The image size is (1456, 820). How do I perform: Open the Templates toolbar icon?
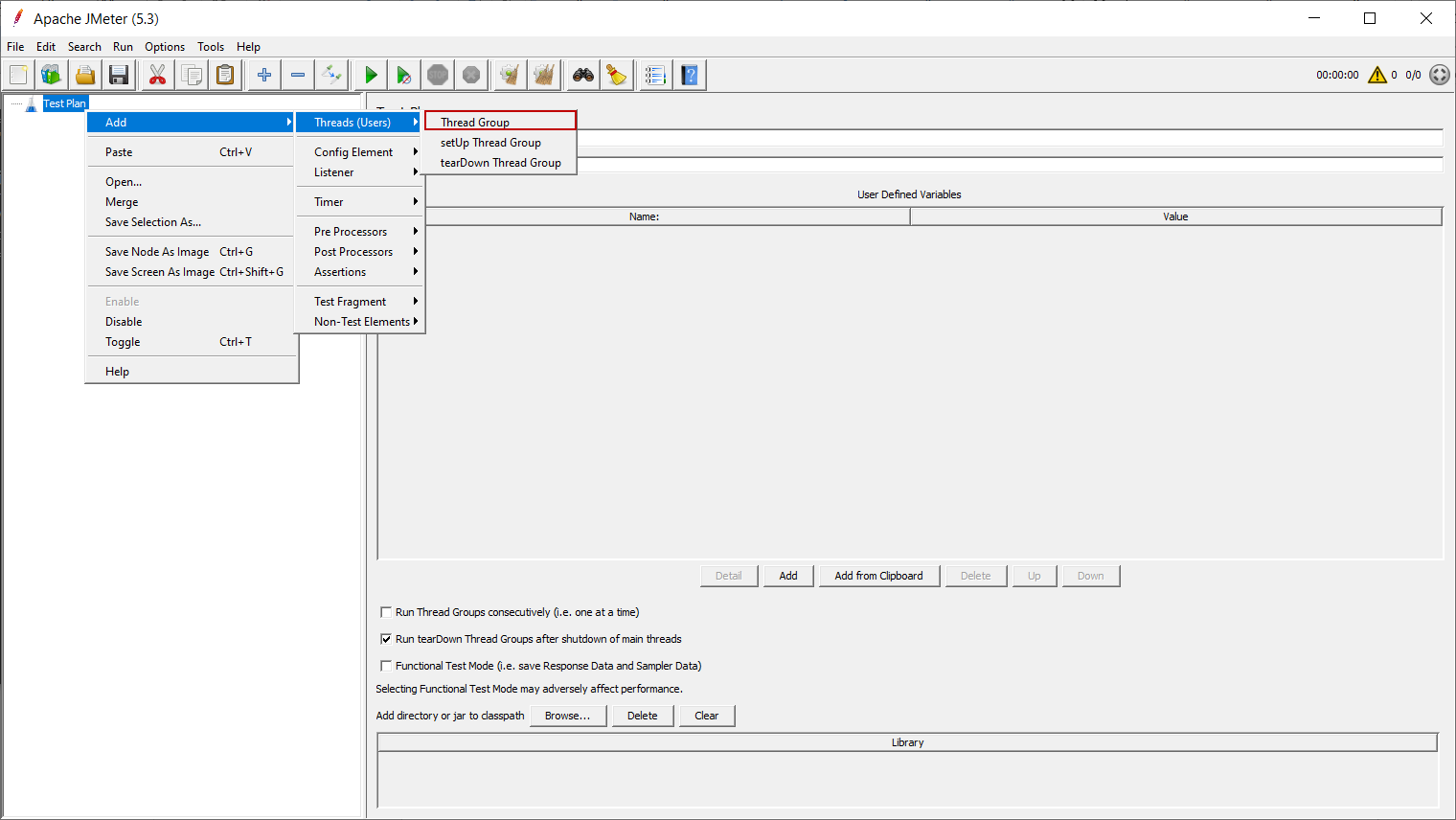(x=51, y=75)
